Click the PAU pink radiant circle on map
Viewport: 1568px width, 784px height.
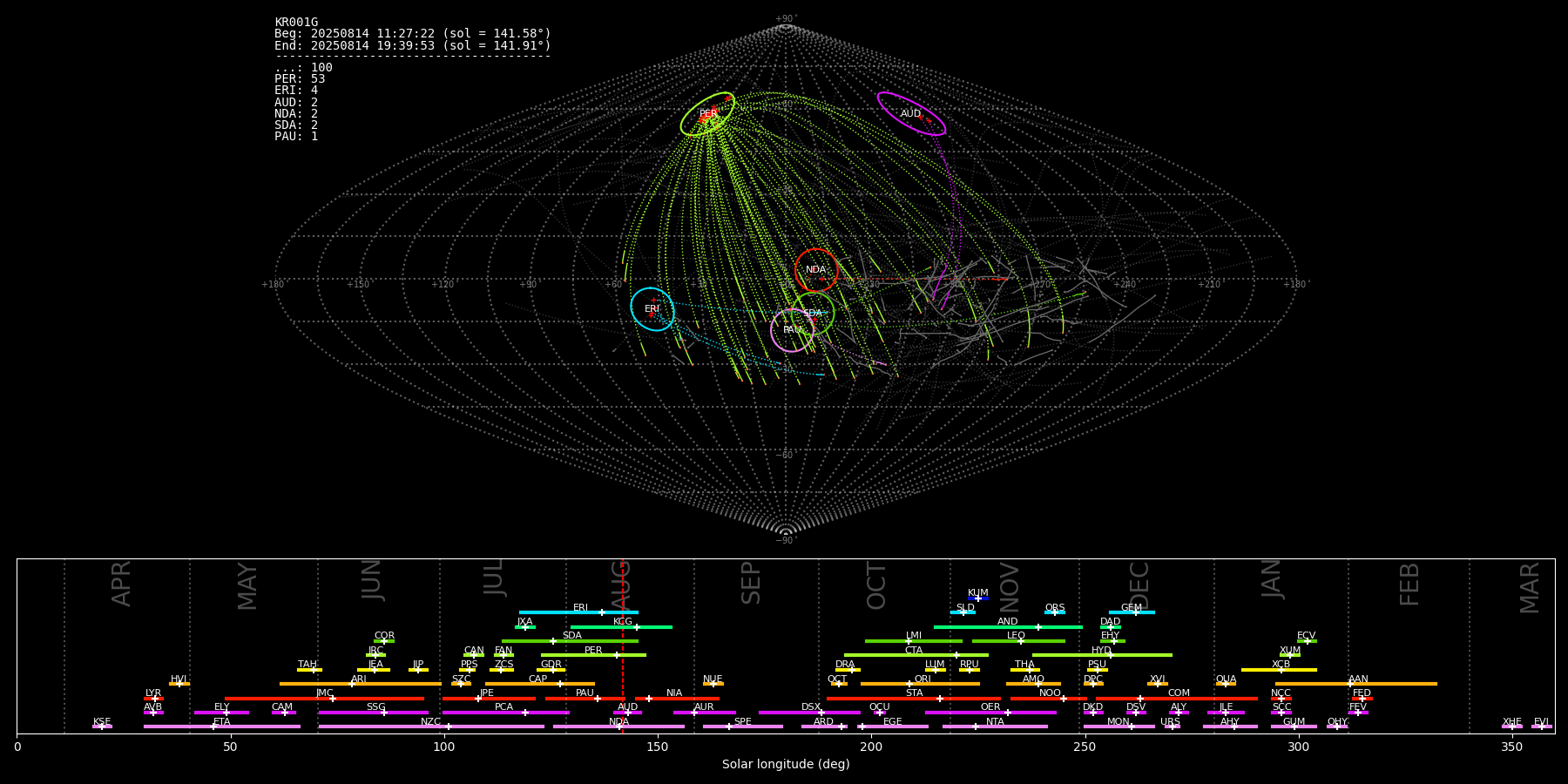[793, 330]
